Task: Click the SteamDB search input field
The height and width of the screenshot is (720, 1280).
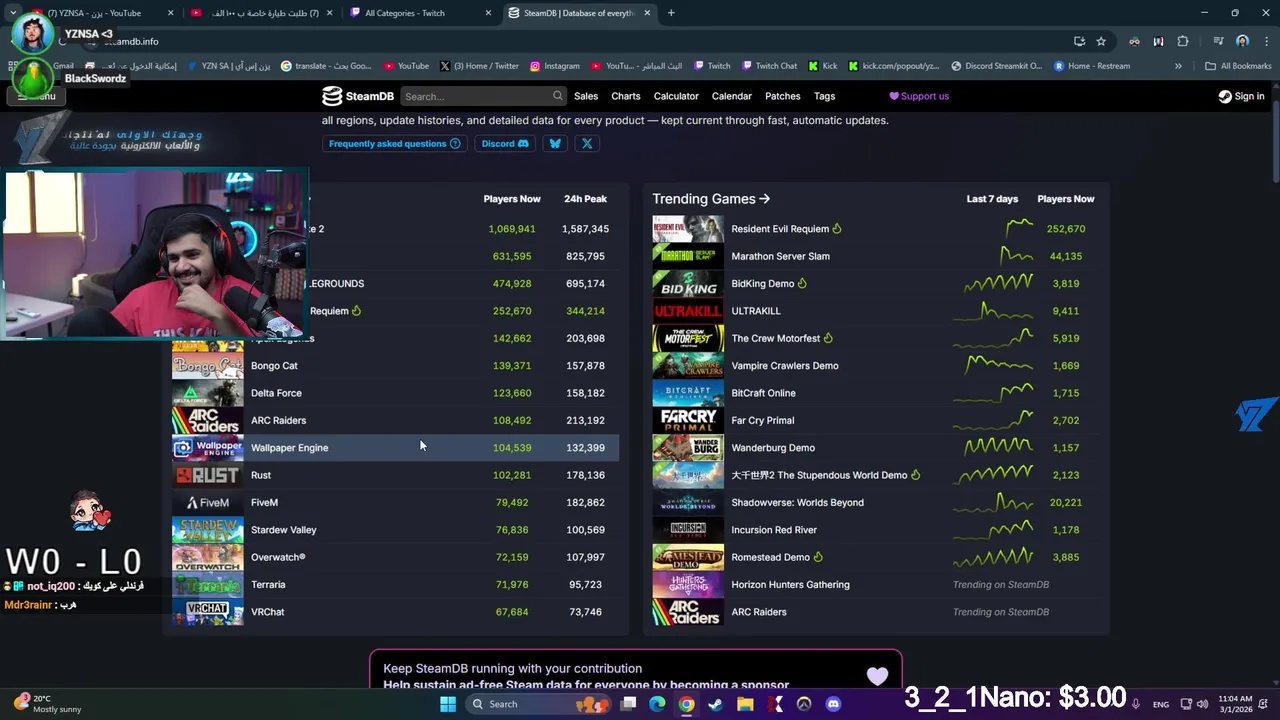Action: [482, 96]
